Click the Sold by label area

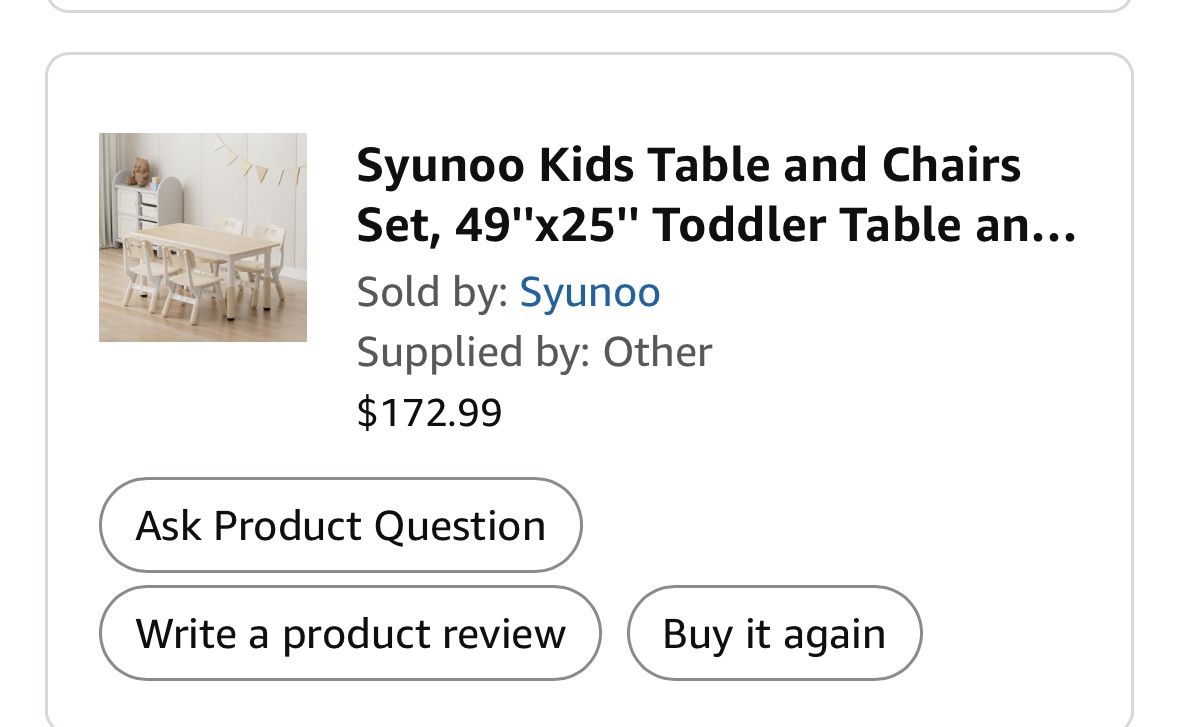click(x=428, y=291)
